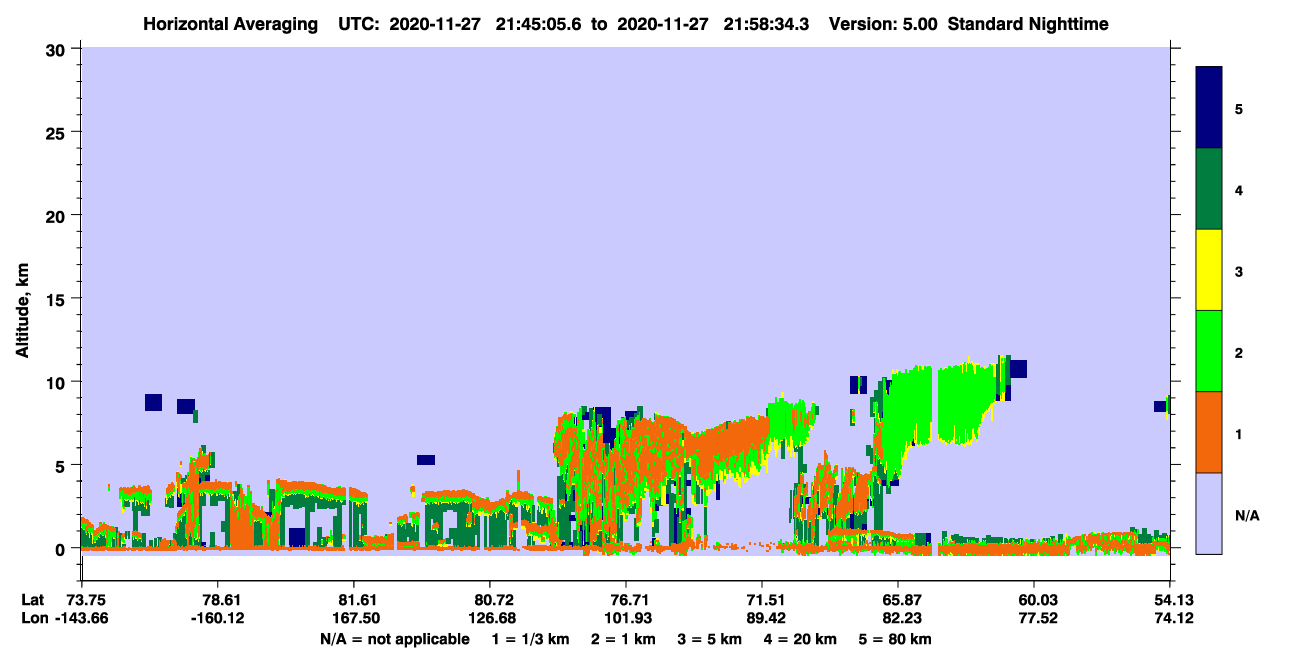Viewport: 1300px width, 667px height.
Task: Click the 25 tick label on altitude axis
Action: point(58,132)
